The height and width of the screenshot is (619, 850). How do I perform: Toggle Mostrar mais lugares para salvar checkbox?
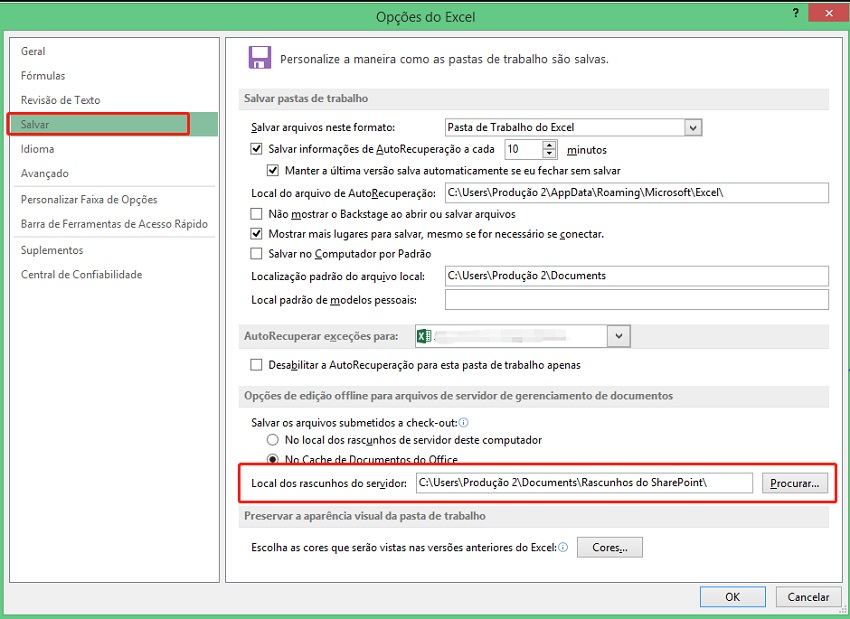pyautogui.click(x=256, y=234)
